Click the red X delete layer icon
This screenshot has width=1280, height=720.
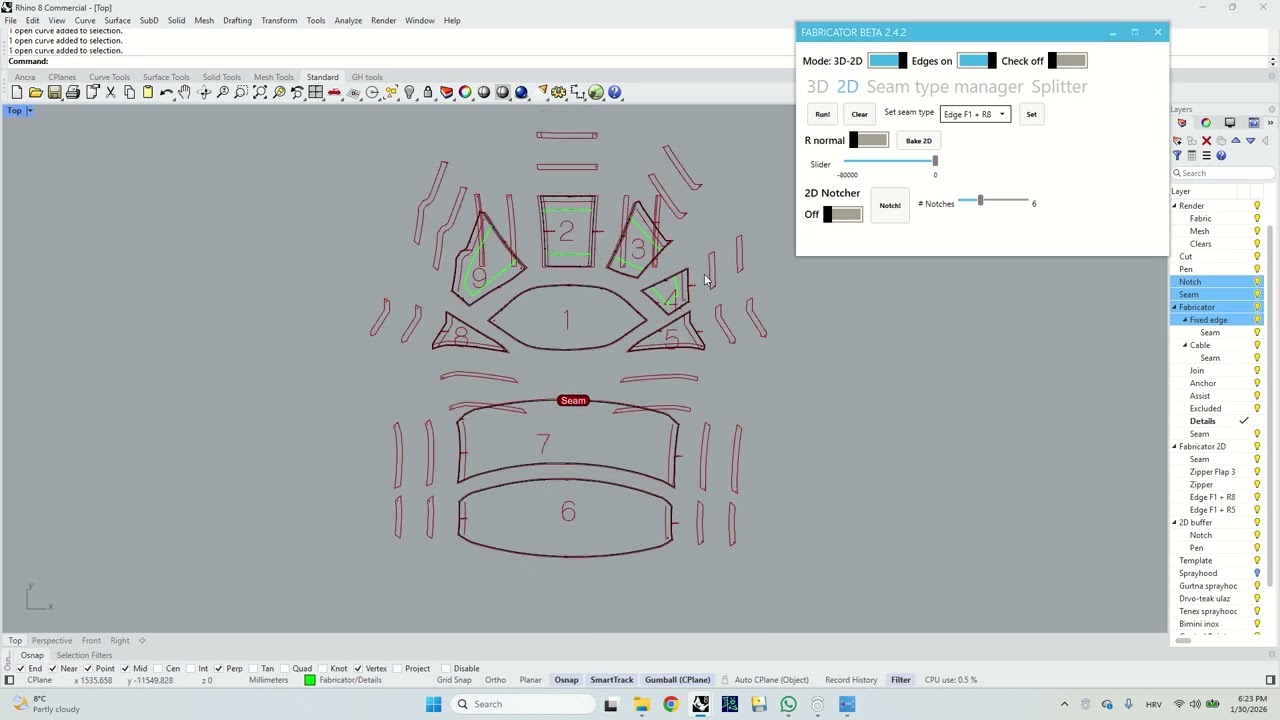pos(1206,140)
